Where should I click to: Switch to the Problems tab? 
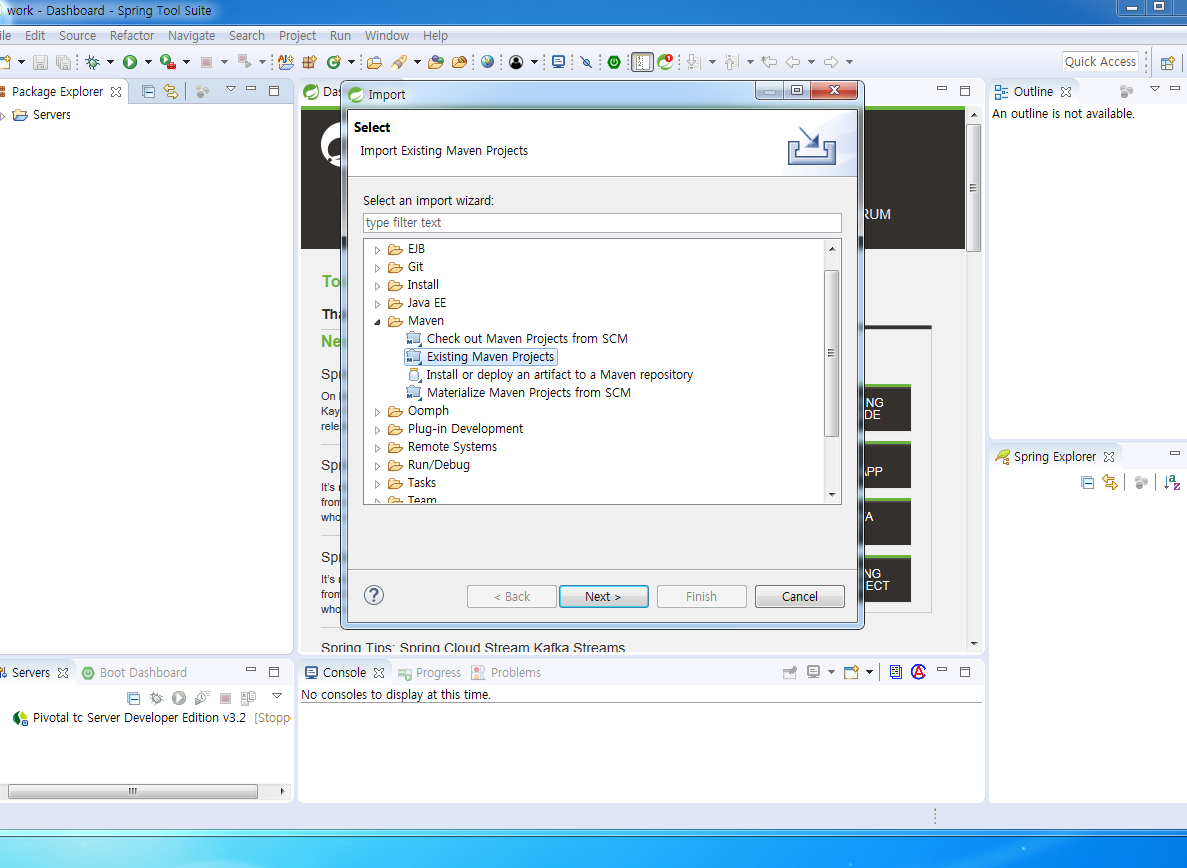(506, 673)
